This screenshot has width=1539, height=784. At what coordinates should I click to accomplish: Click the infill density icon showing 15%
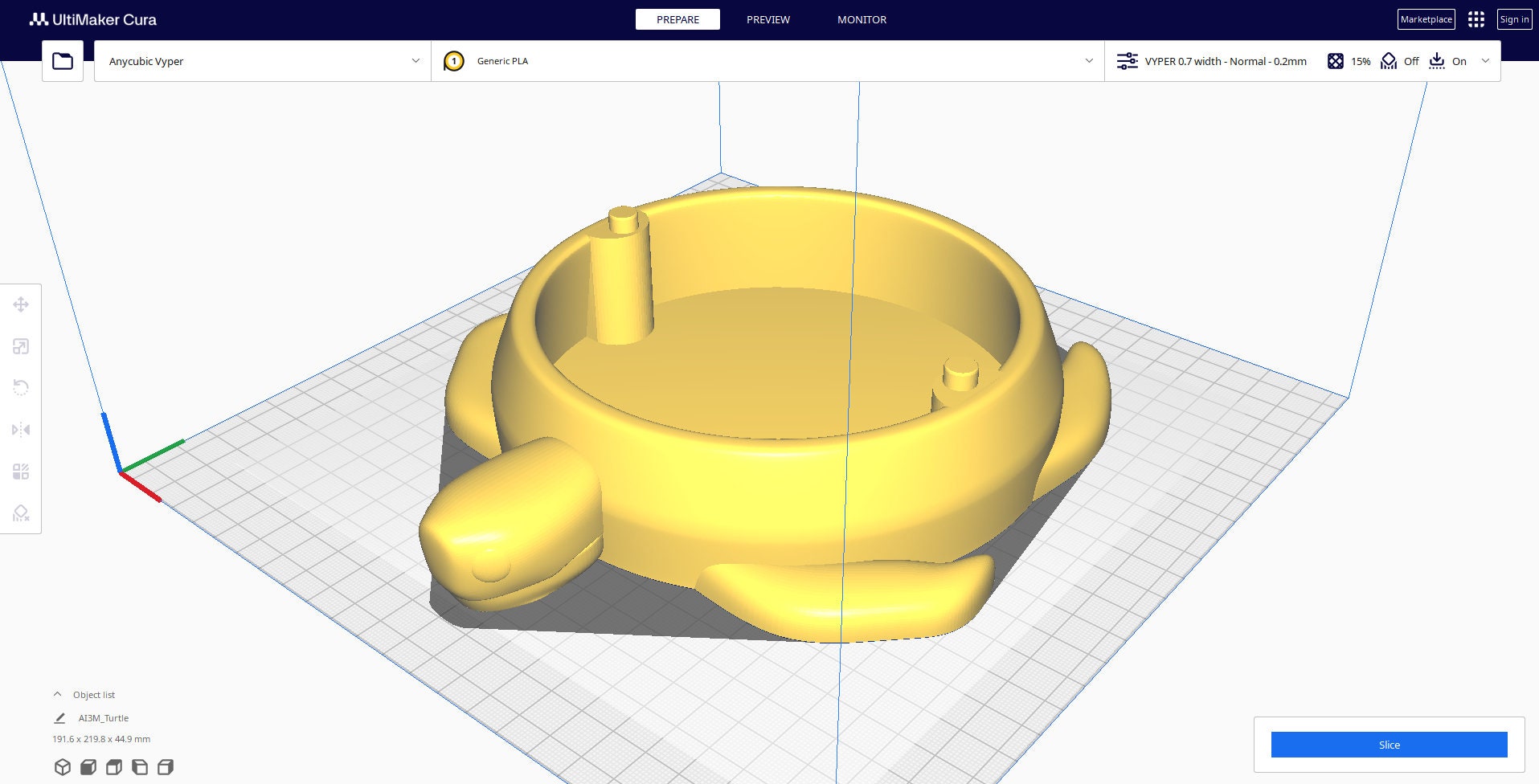click(x=1336, y=60)
